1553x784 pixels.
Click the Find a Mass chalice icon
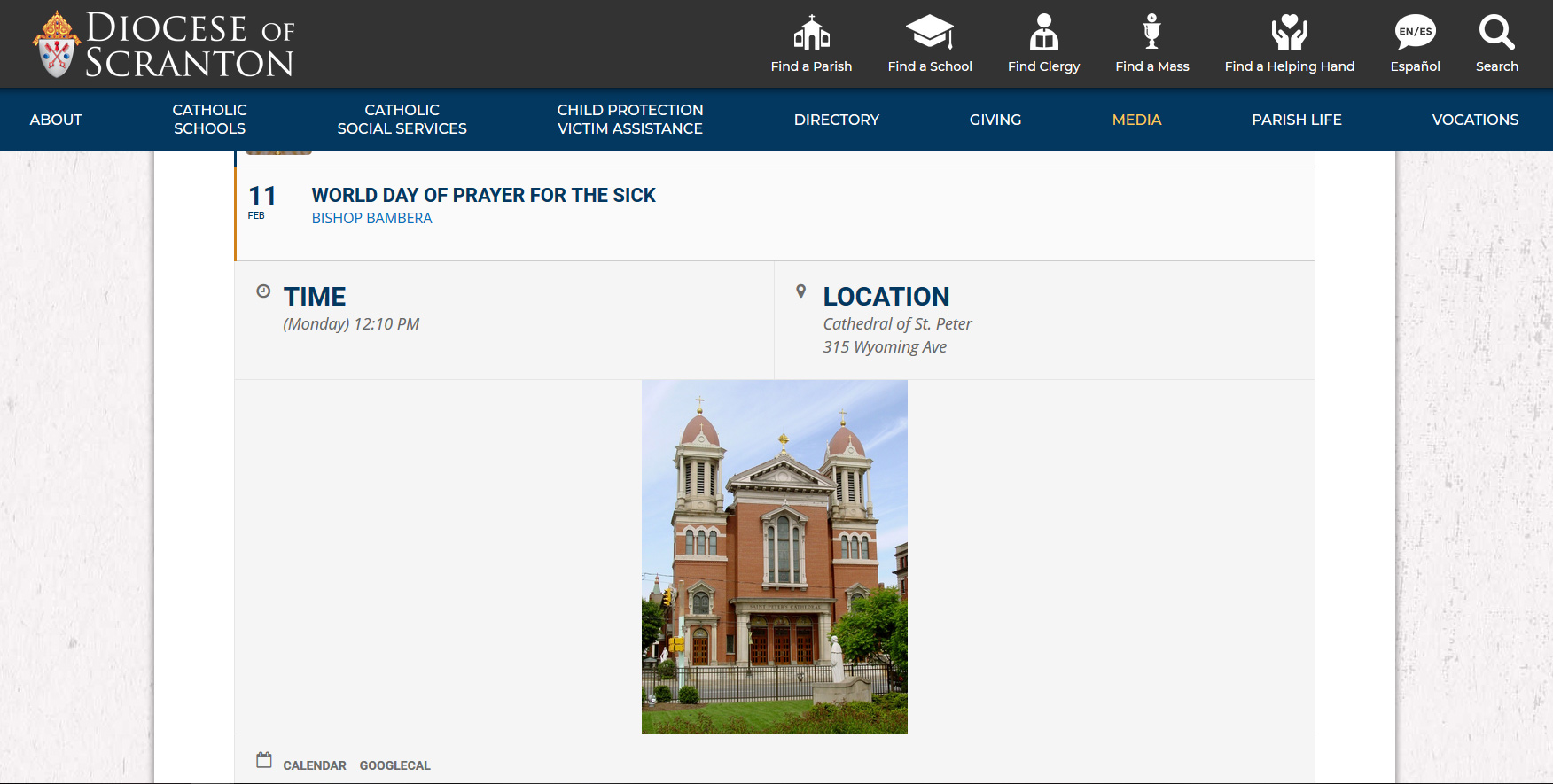(x=1151, y=33)
